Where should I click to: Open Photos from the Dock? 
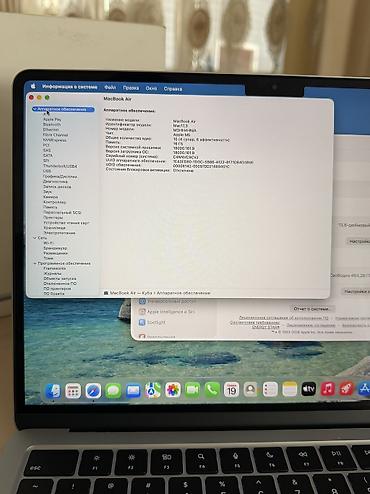173,390
